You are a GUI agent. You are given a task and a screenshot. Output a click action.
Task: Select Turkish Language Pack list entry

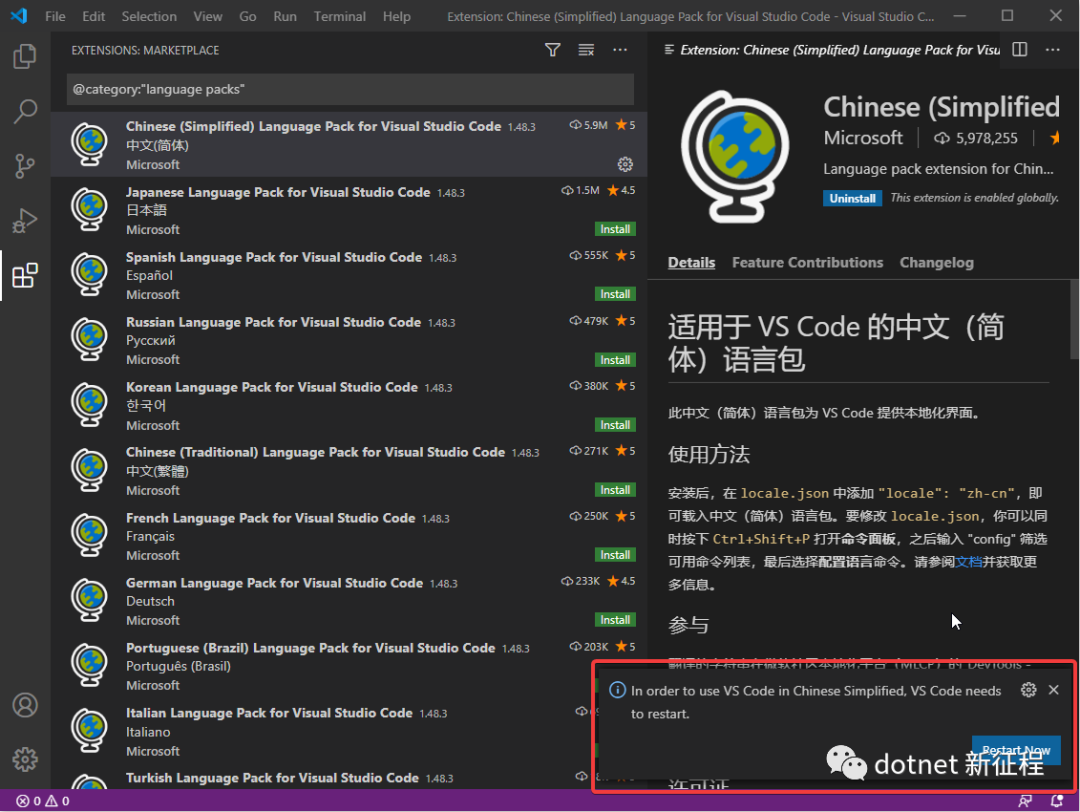pos(349,777)
